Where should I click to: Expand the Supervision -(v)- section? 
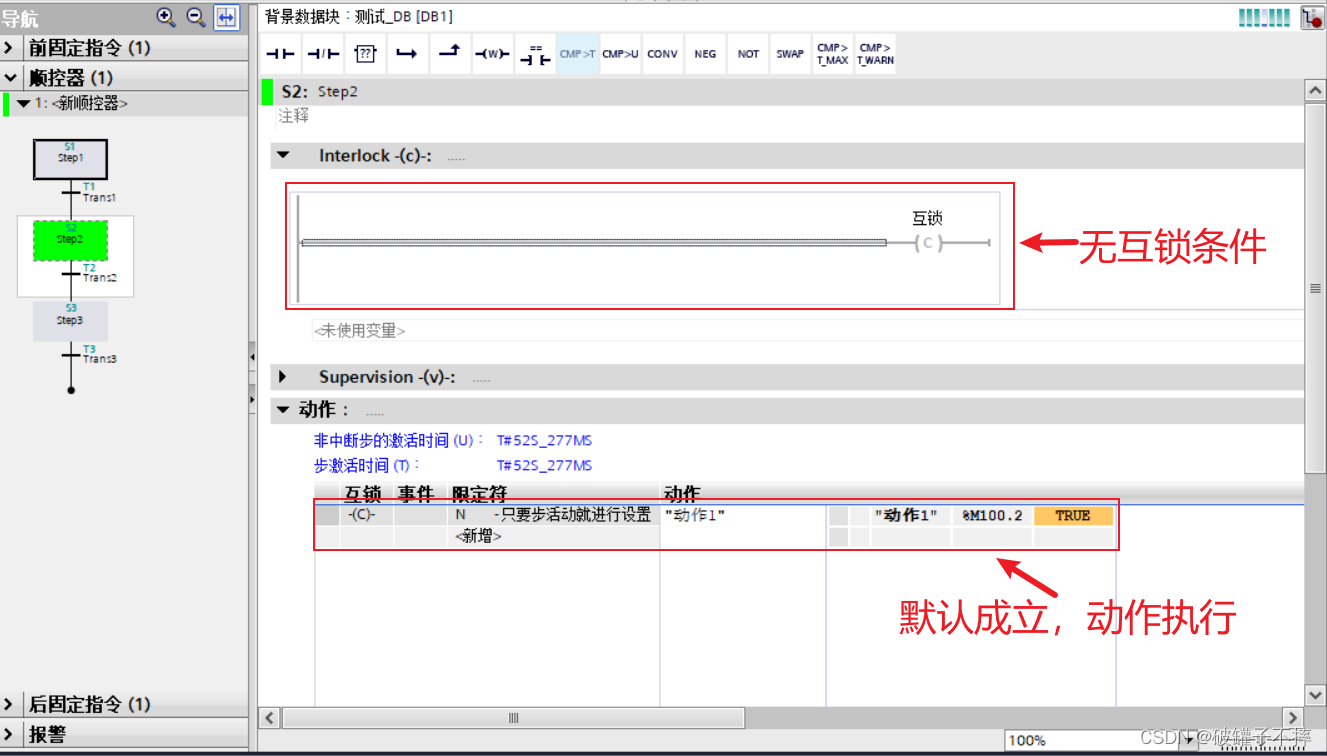pyautogui.click(x=283, y=377)
